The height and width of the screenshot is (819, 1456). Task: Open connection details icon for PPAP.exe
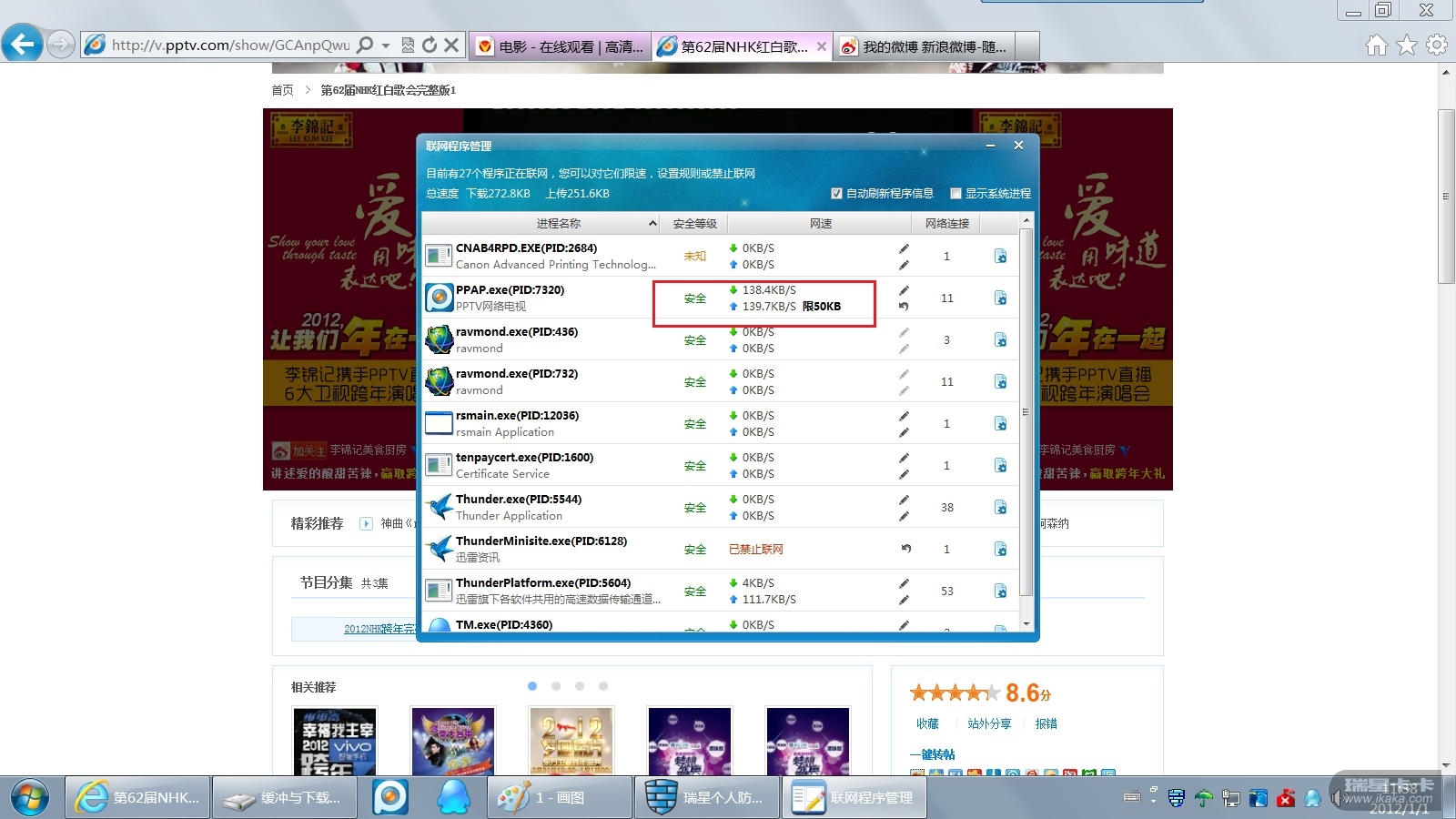(x=1000, y=298)
